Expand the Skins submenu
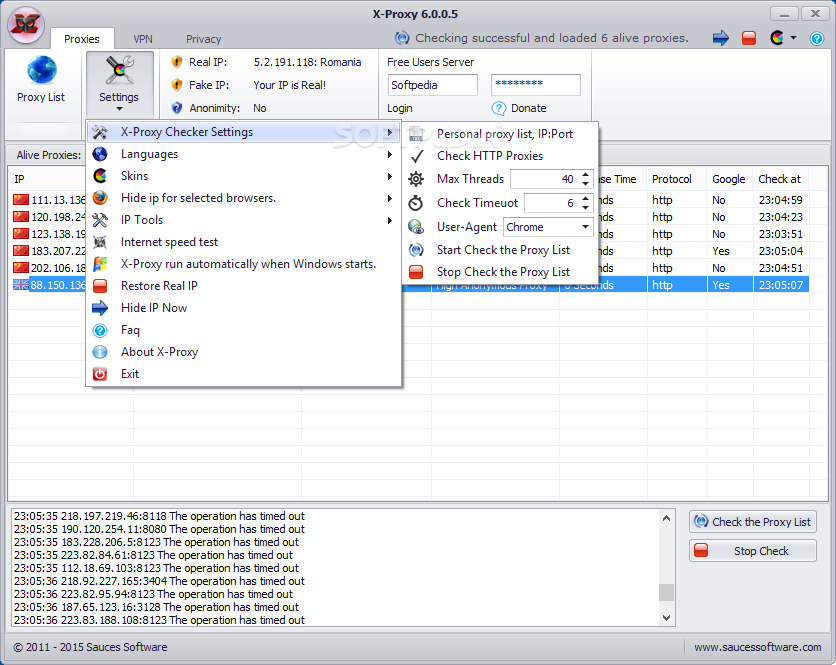The image size is (836, 665). [390, 176]
